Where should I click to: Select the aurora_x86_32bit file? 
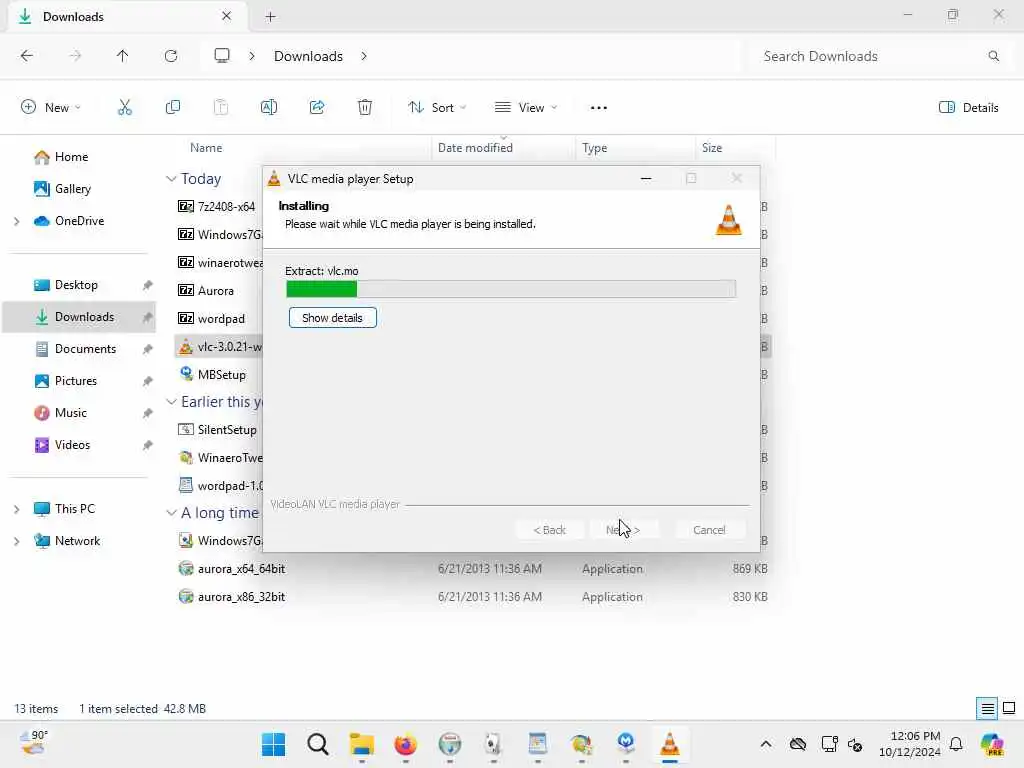[241, 597]
